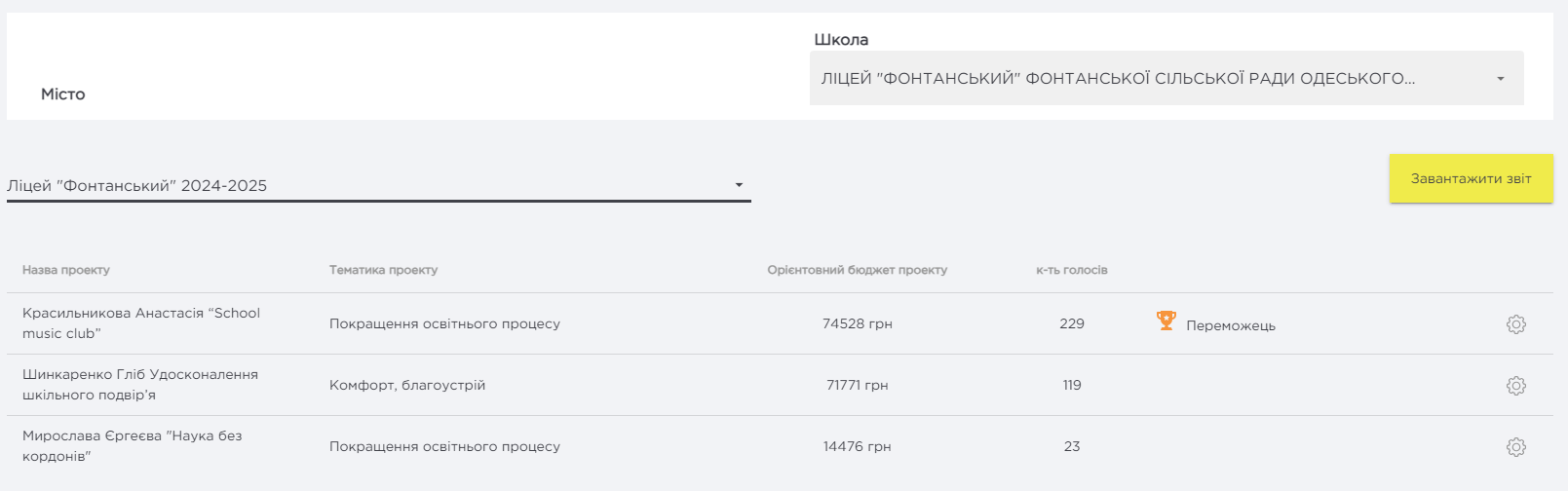Click the 229 votes count
The height and width of the screenshot is (491, 1568).
[x=1071, y=324]
